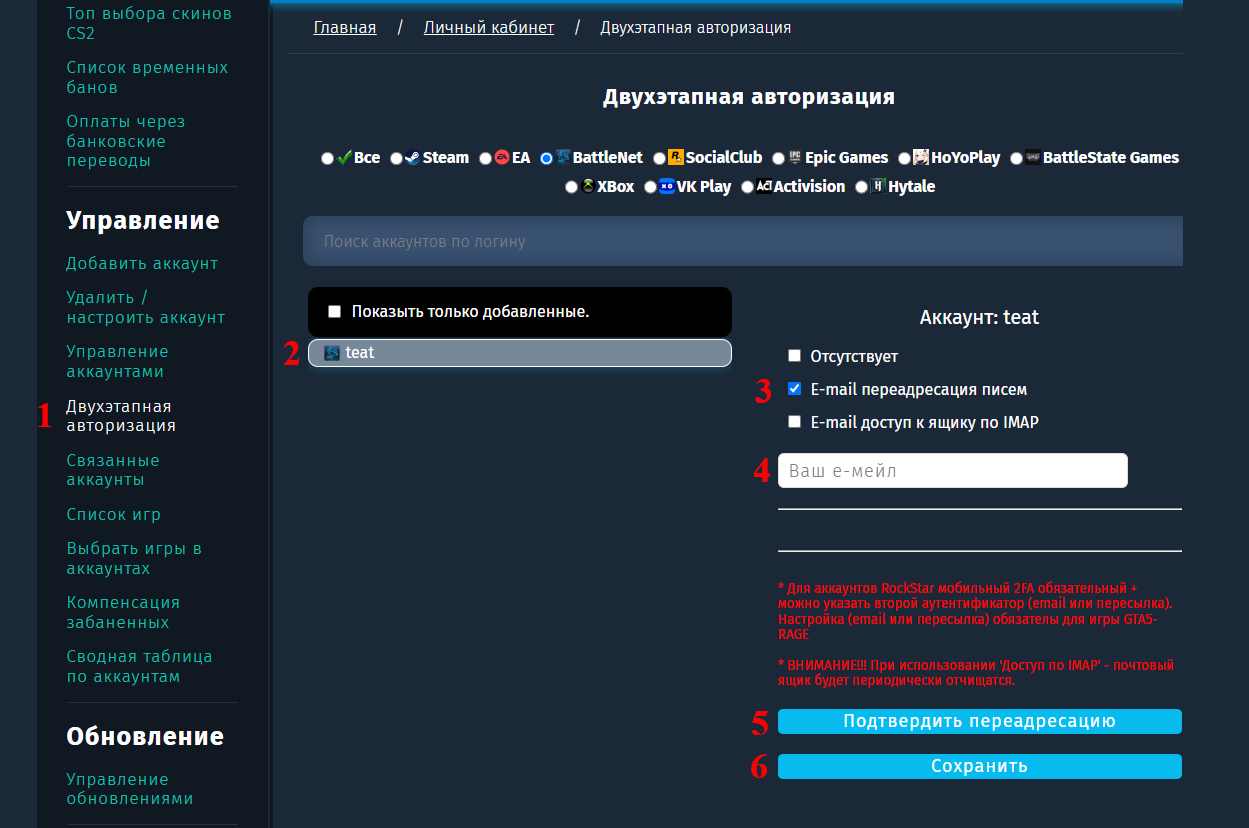Viewport: 1249px width, 828px height.
Task: Open Связанные аккаунты
Action: [113, 470]
